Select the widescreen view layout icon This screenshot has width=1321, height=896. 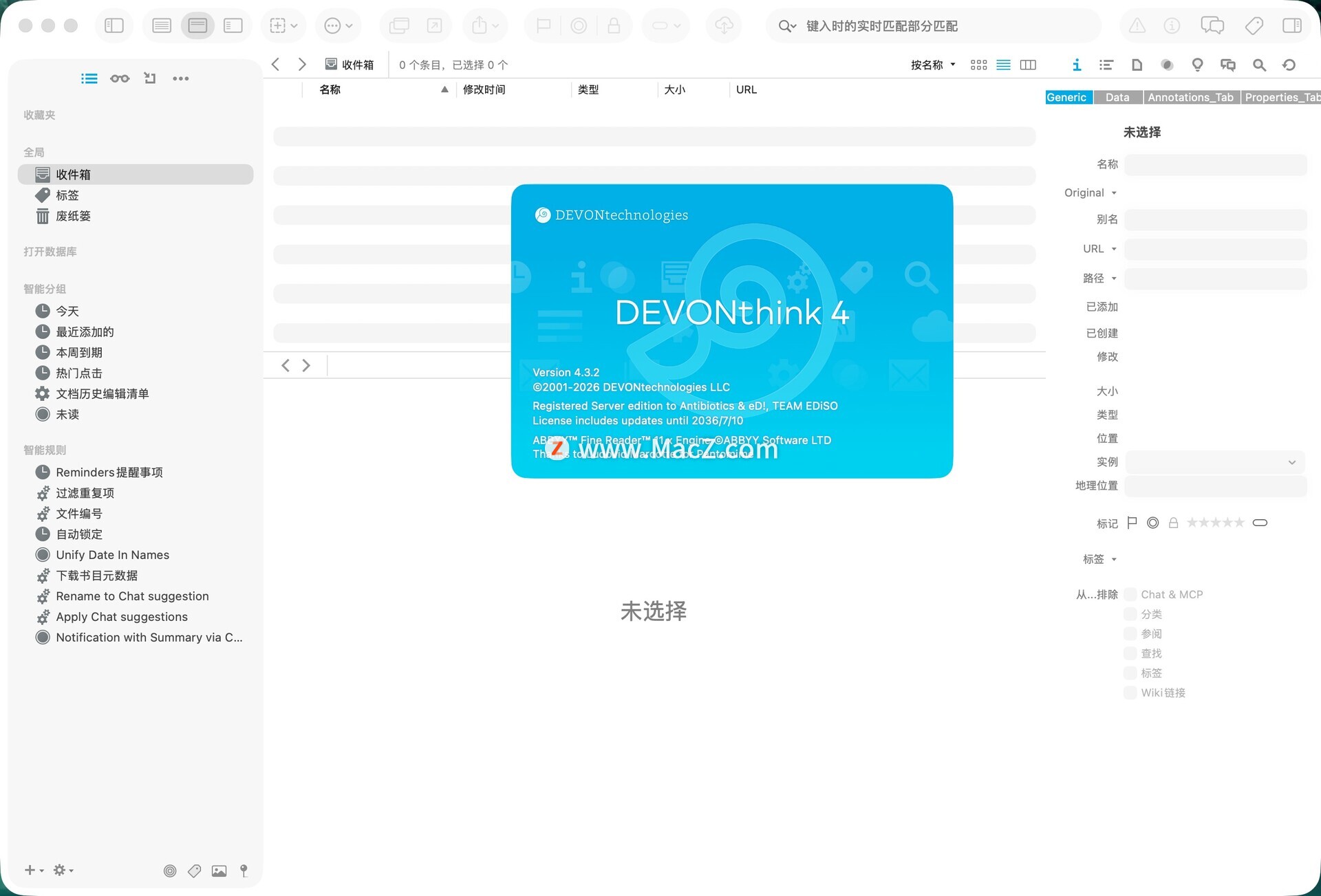(x=233, y=26)
